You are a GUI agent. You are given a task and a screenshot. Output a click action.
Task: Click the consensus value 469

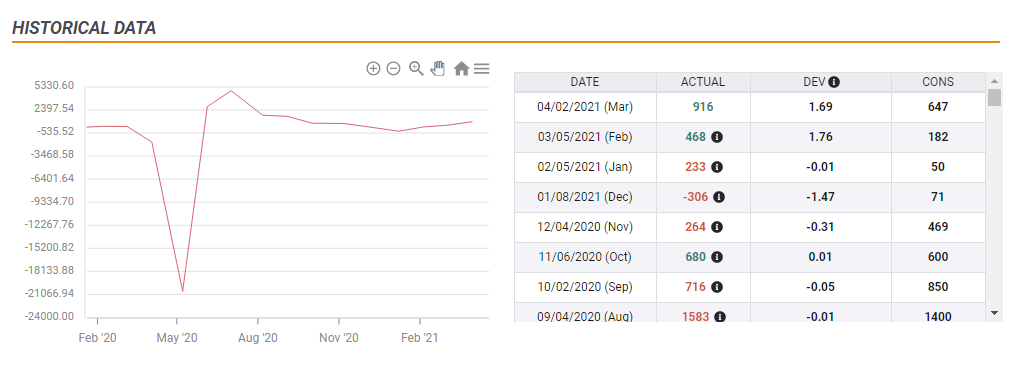point(938,227)
